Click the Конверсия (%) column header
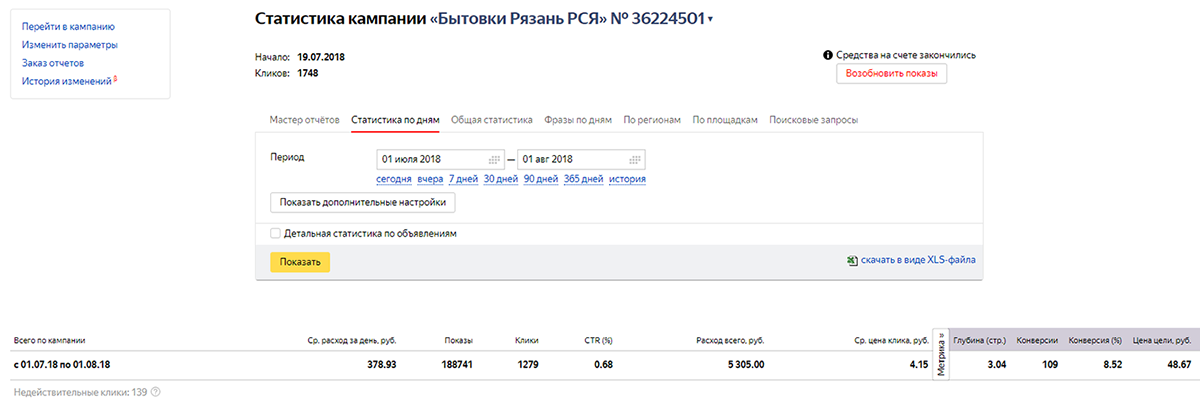 point(1096,340)
